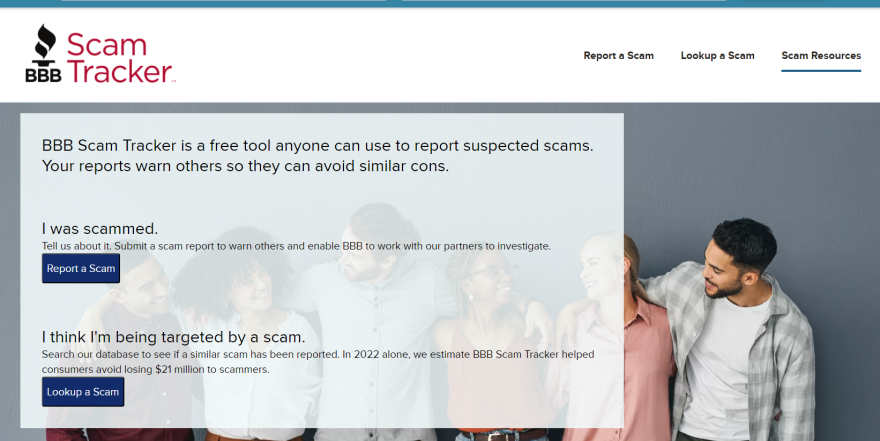Click the right white box in teal bar

pos(563,1)
